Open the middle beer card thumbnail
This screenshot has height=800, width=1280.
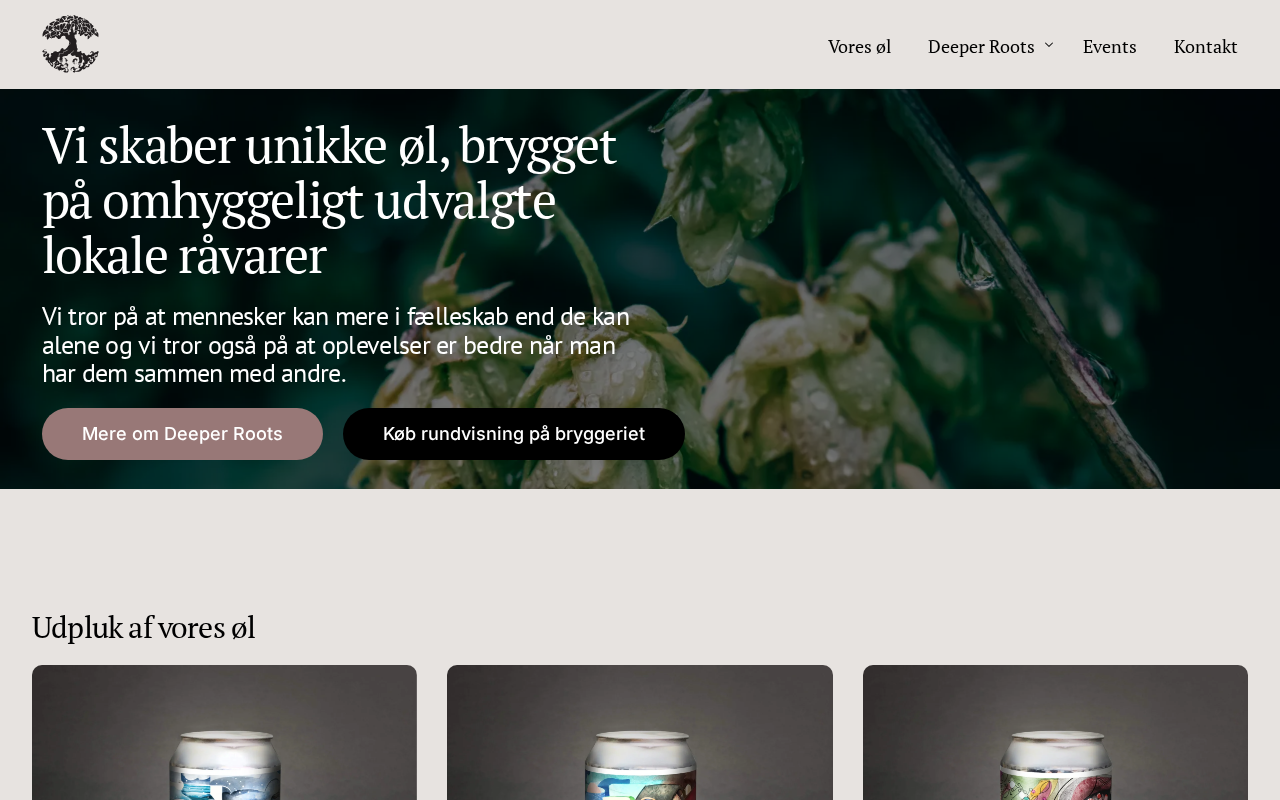coord(640,732)
